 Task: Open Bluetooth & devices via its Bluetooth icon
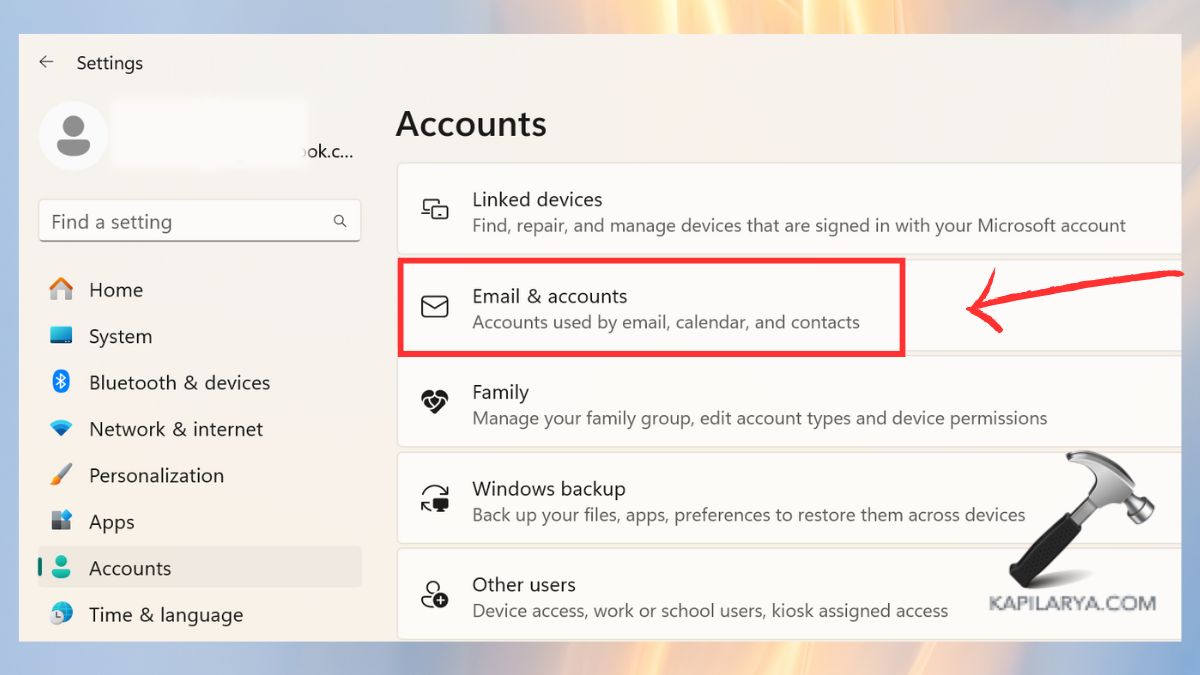tap(60, 382)
